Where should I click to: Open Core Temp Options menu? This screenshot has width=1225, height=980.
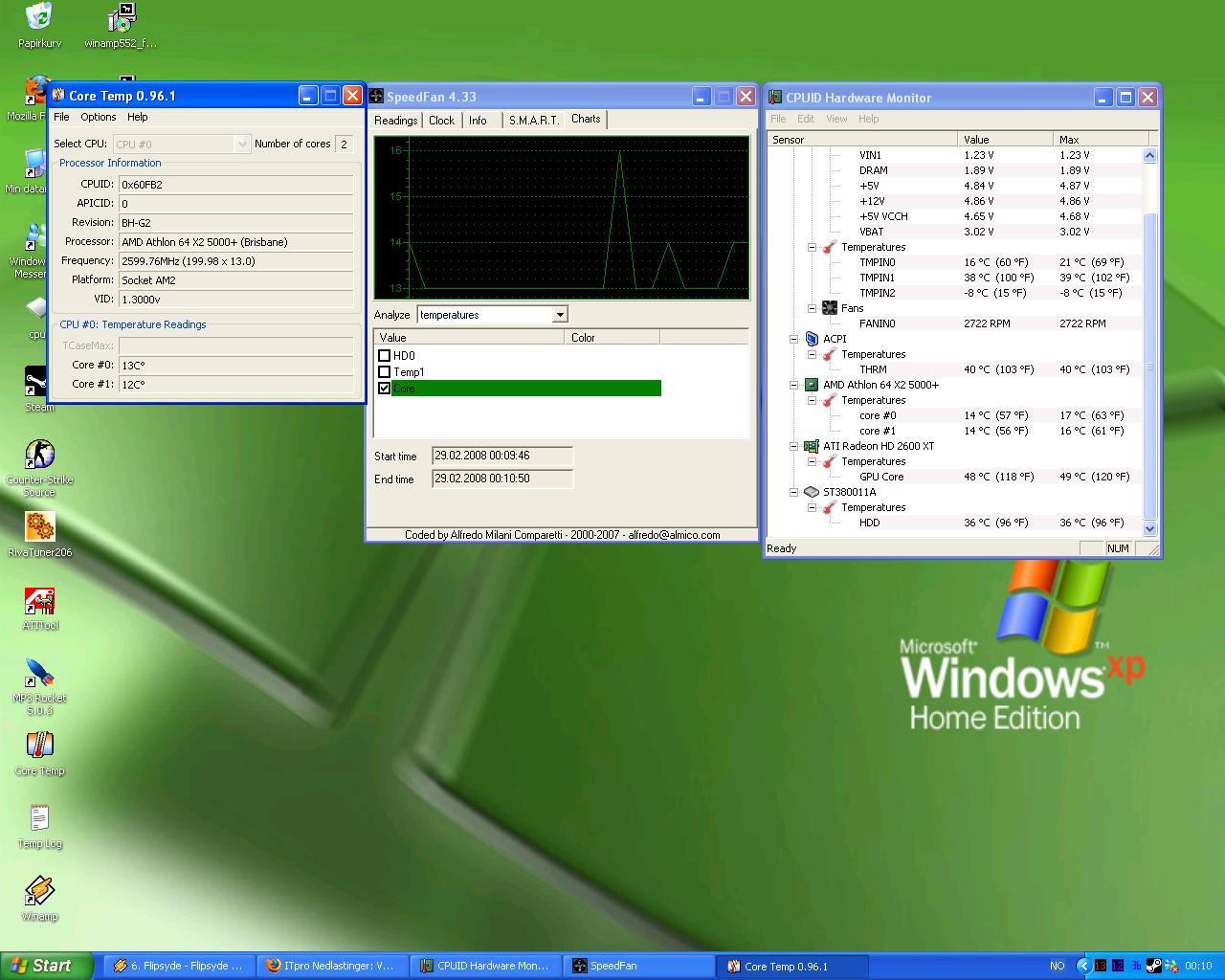pos(99,117)
